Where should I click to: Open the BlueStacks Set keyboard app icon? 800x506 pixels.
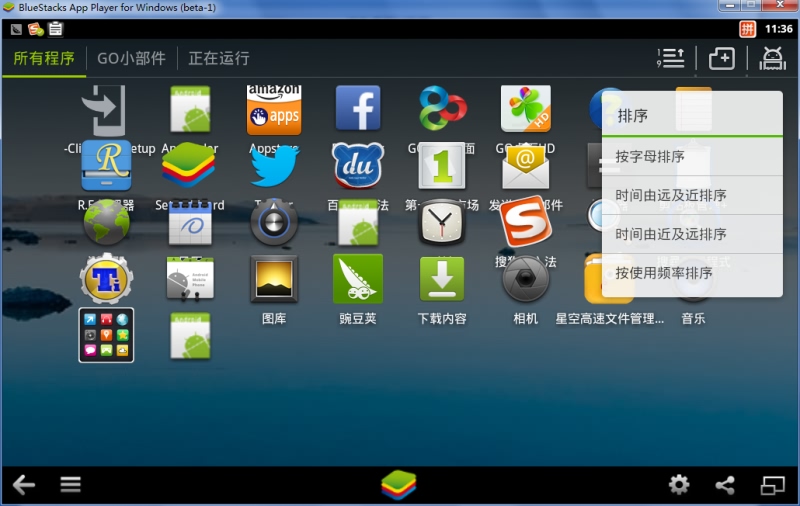(x=189, y=165)
